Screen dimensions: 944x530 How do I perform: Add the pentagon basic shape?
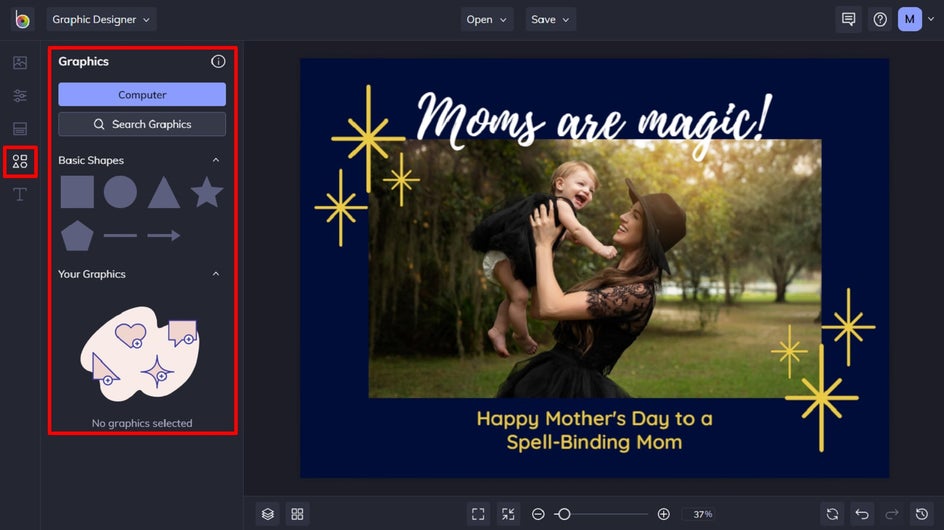(77, 235)
